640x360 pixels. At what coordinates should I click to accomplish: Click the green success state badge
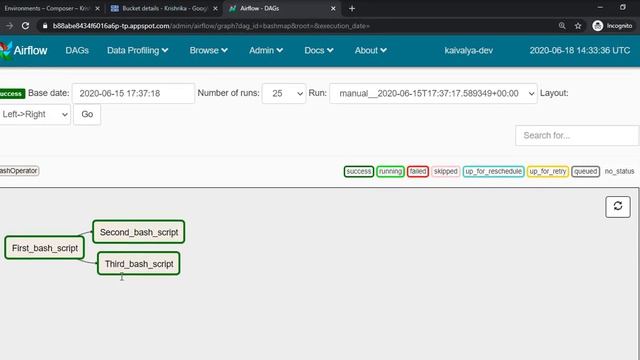click(x=12, y=93)
